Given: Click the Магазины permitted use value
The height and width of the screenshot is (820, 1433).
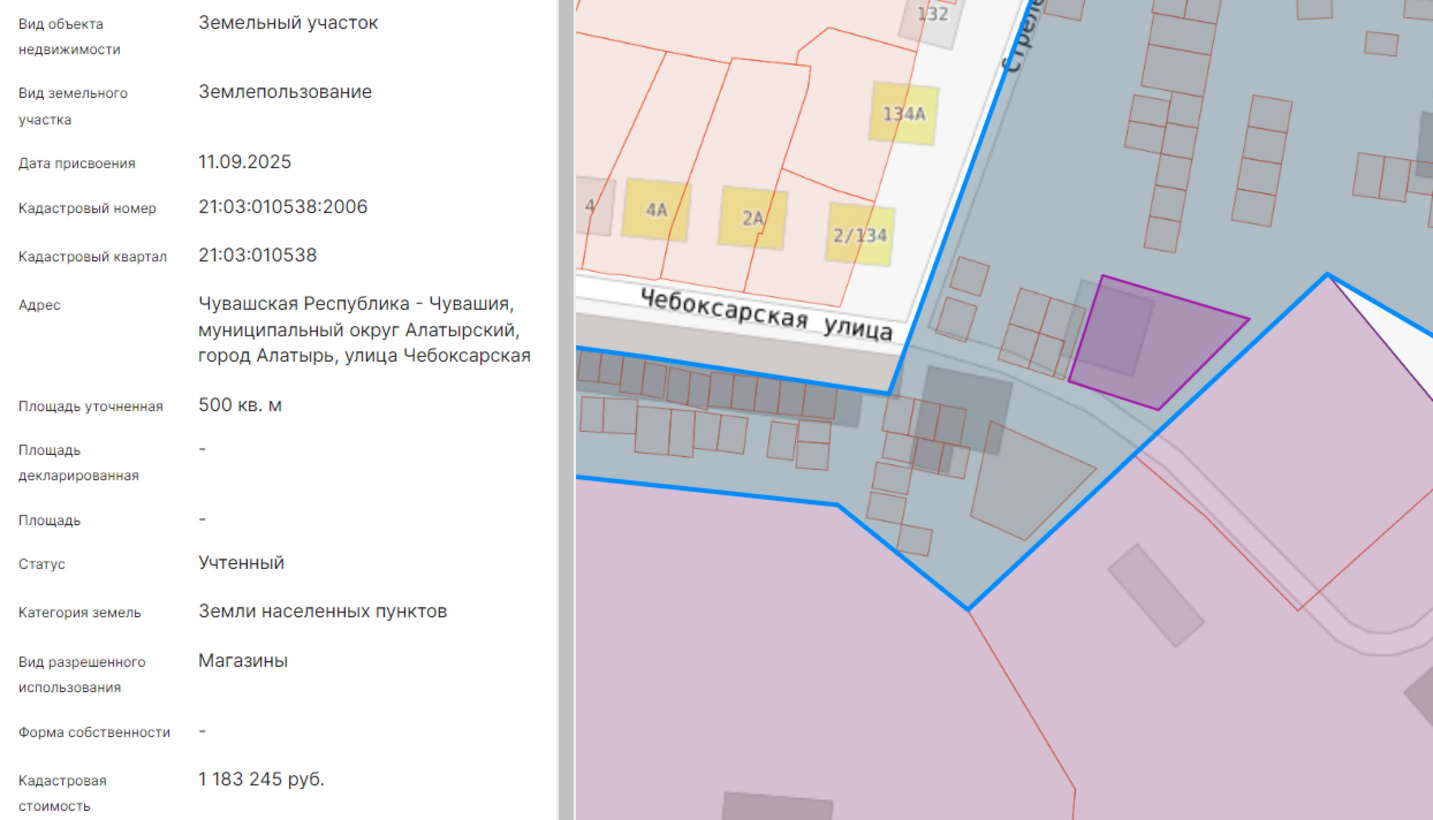Looking at the screenshot, I should pos(243,661).
